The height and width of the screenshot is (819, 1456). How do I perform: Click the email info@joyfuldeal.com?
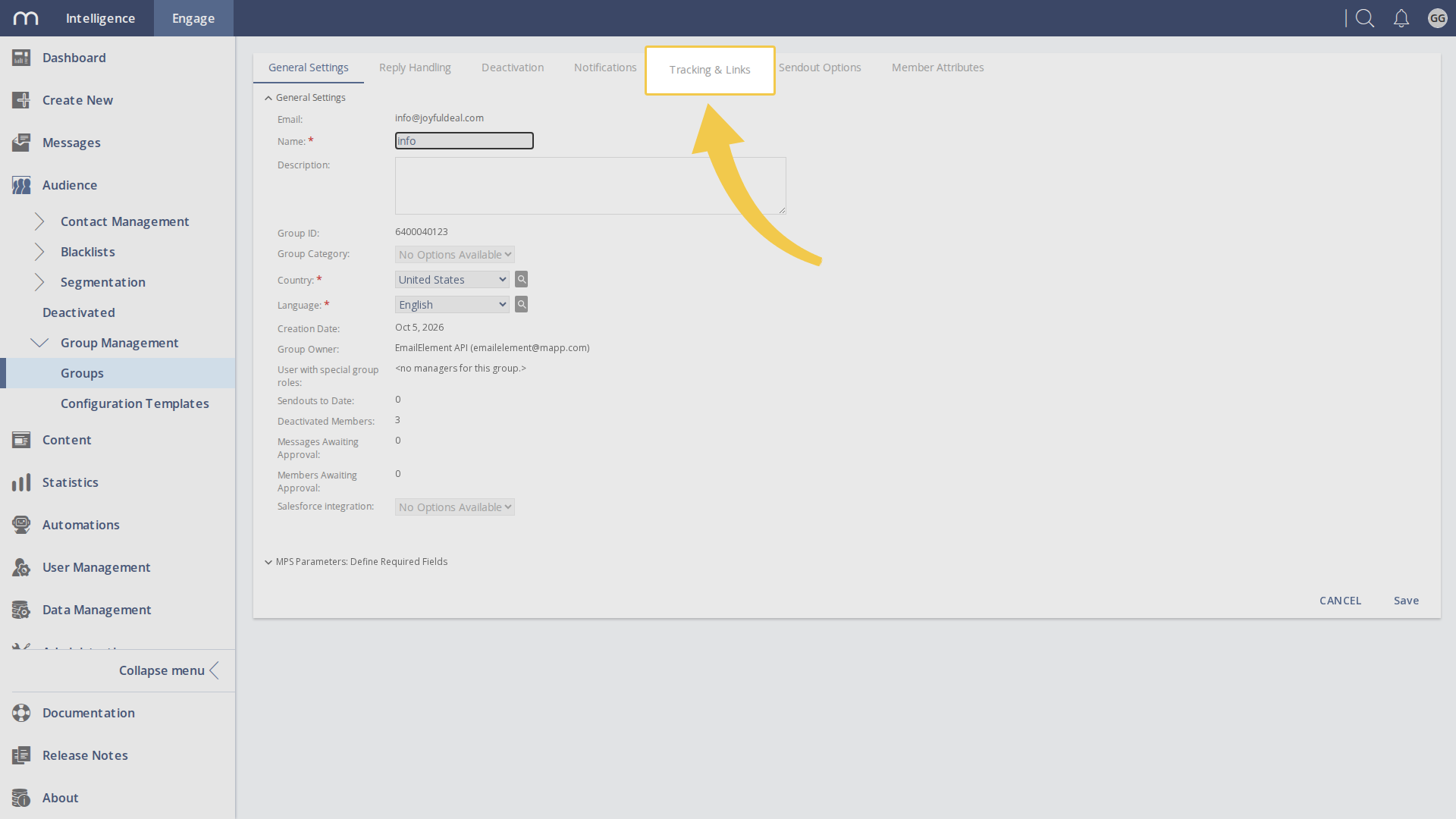tap(439, 118)
